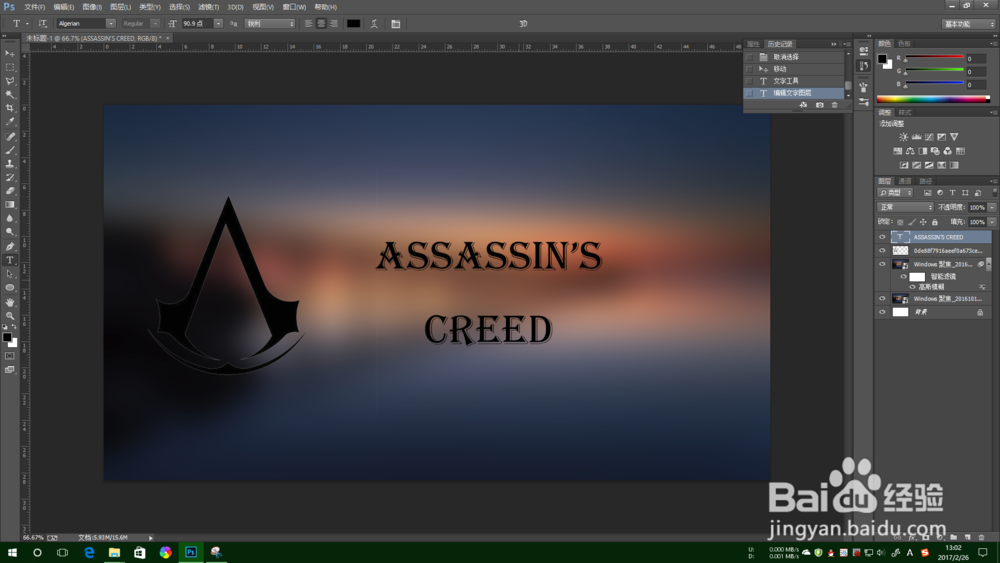Add a Brightness/Contrast adjustment
This screenshot has height=563, width=1000.
[904, 137]
